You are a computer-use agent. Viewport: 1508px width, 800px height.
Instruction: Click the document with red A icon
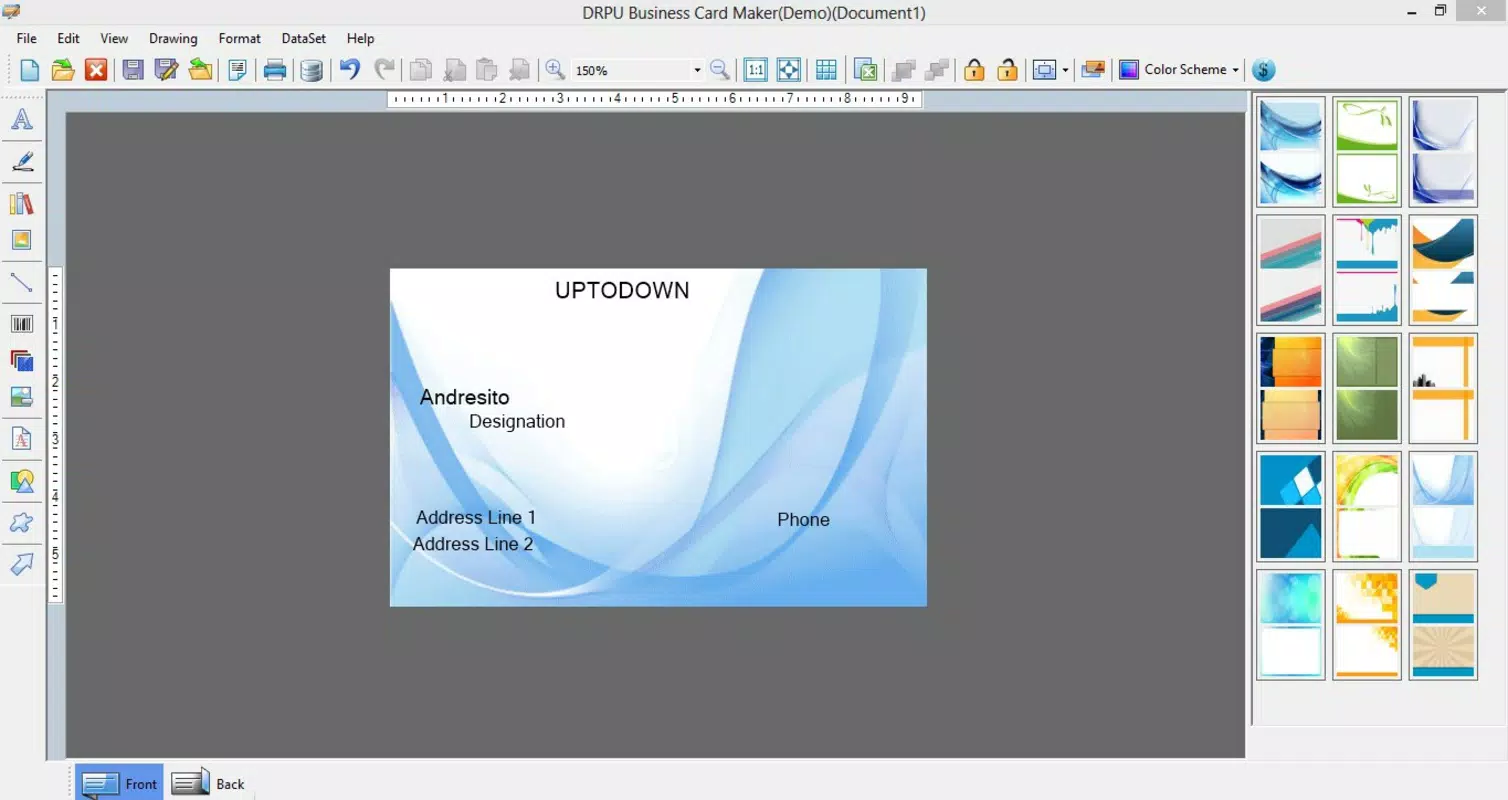point(21,439)
